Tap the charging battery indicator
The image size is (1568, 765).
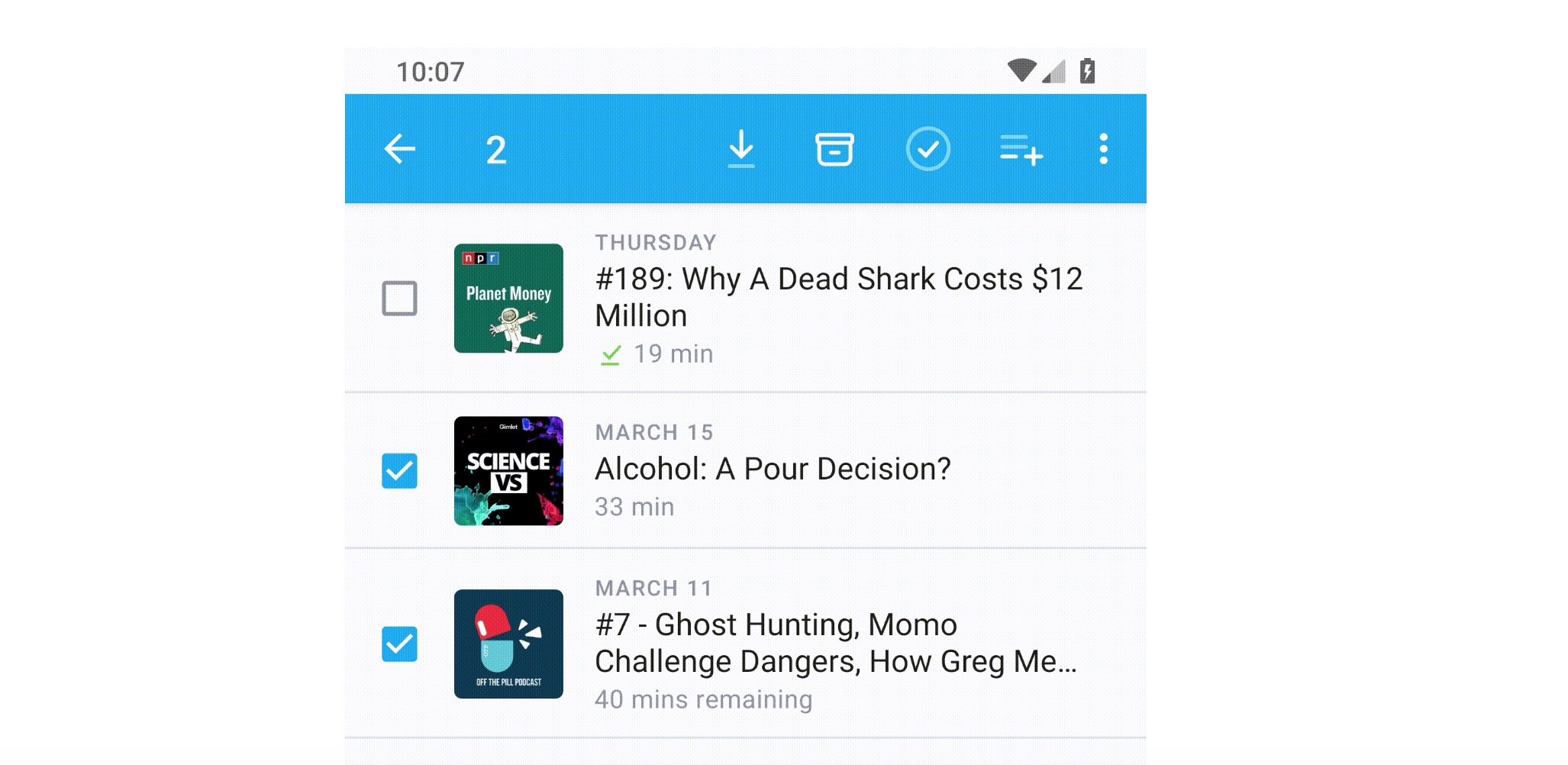[x=1087, y=71]
